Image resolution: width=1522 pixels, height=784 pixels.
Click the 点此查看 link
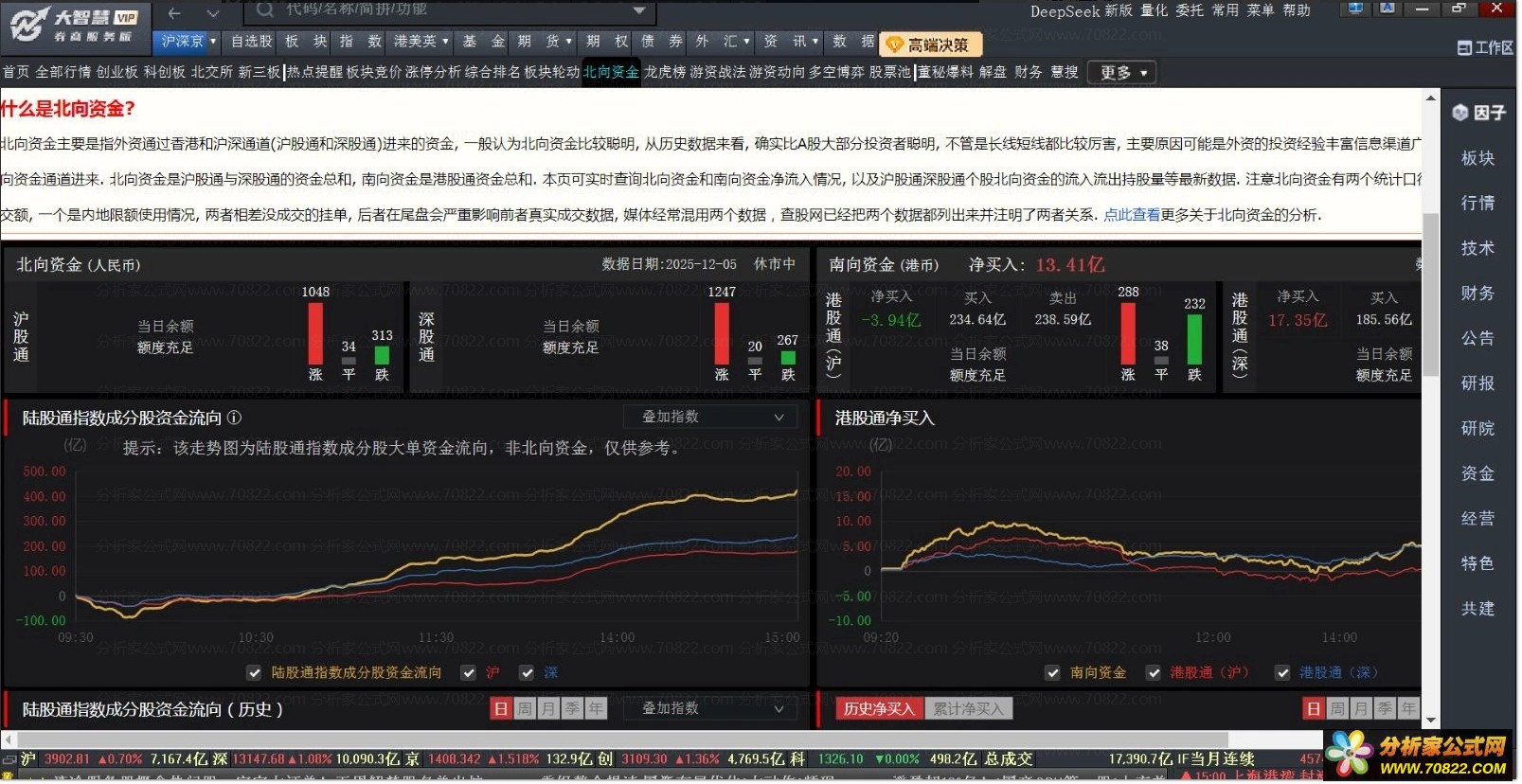pyautogui.click(x=1131, y=215)
